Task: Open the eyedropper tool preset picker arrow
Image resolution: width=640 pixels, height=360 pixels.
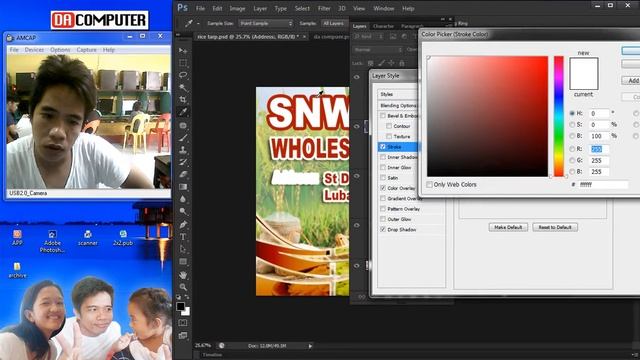Action: (x=198, y=24)
